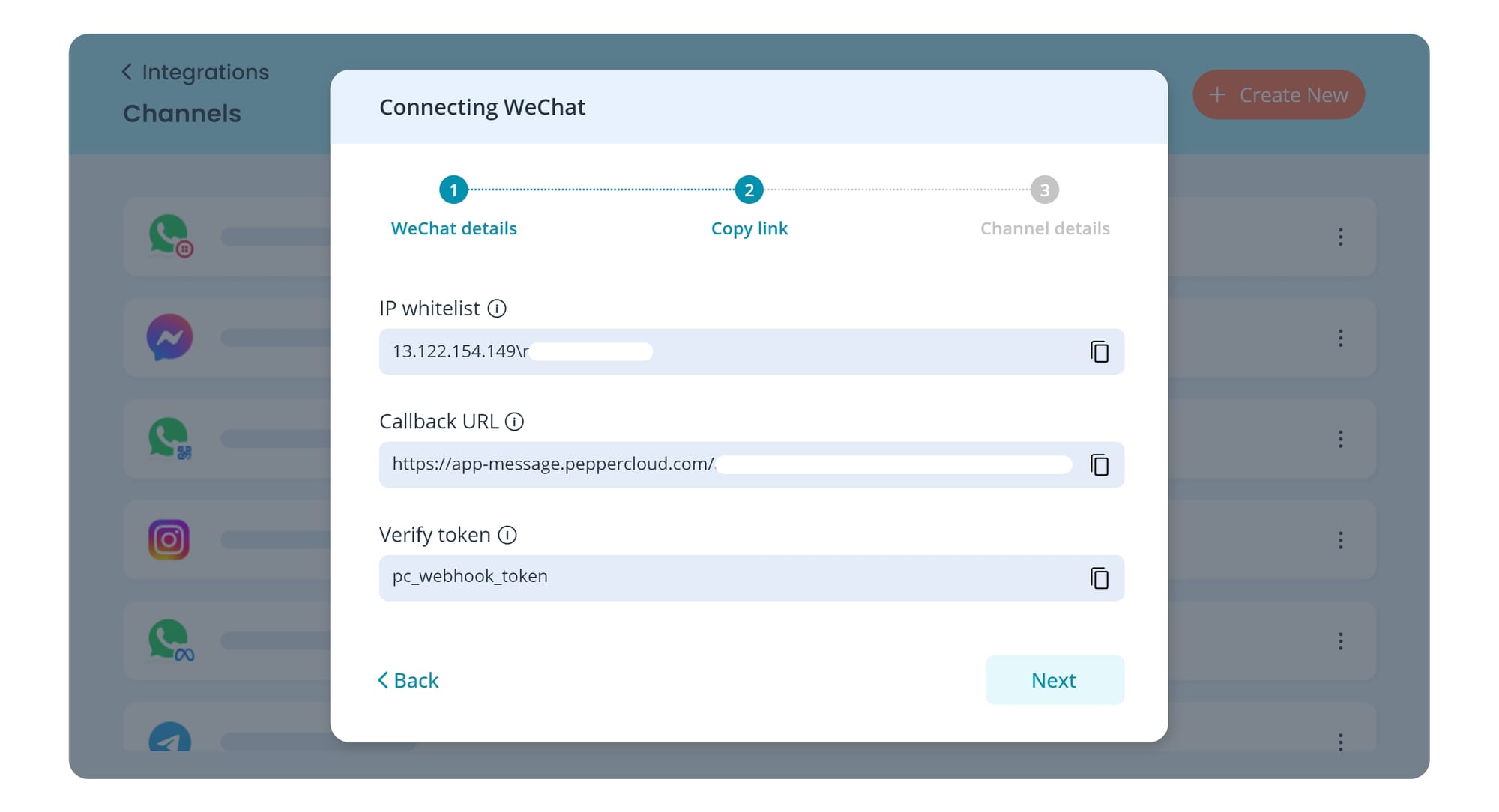
Task: Click the IP whitelist info icon
Action: click(498, 308)
